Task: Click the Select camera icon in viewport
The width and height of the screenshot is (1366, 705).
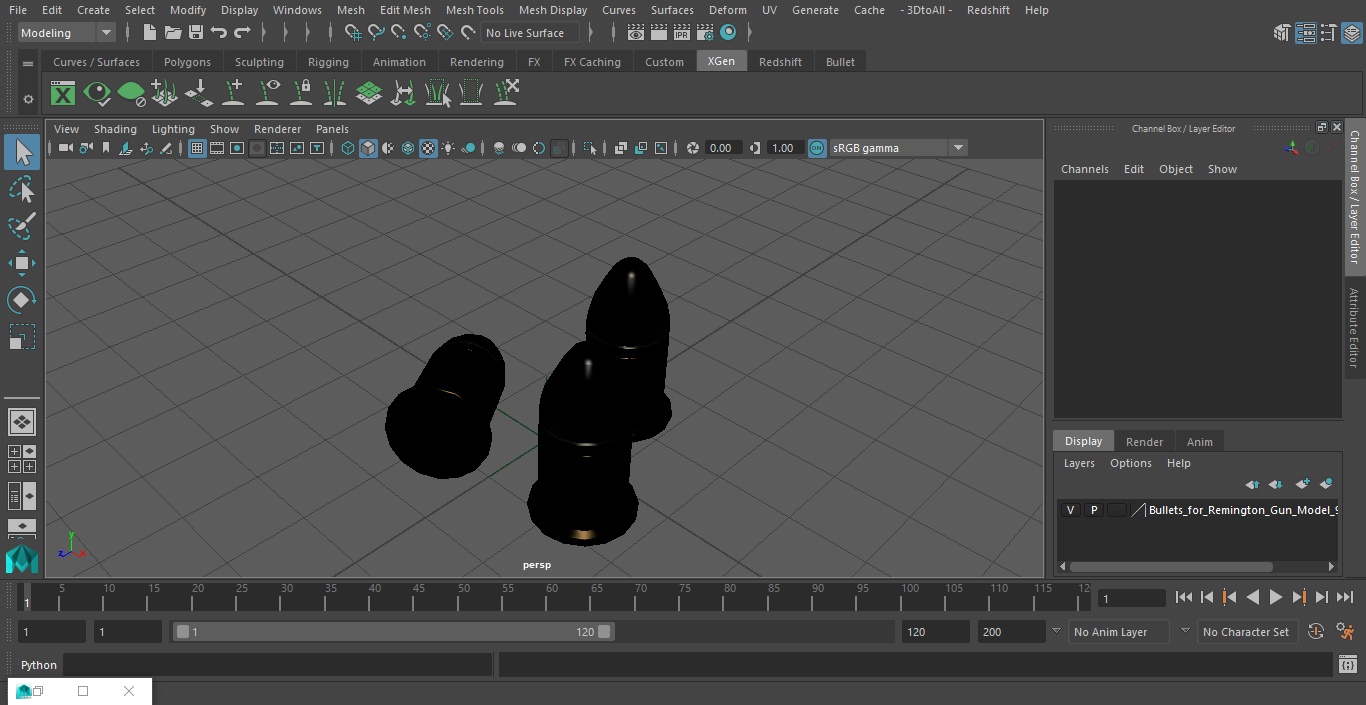Action: coord(65,148)
